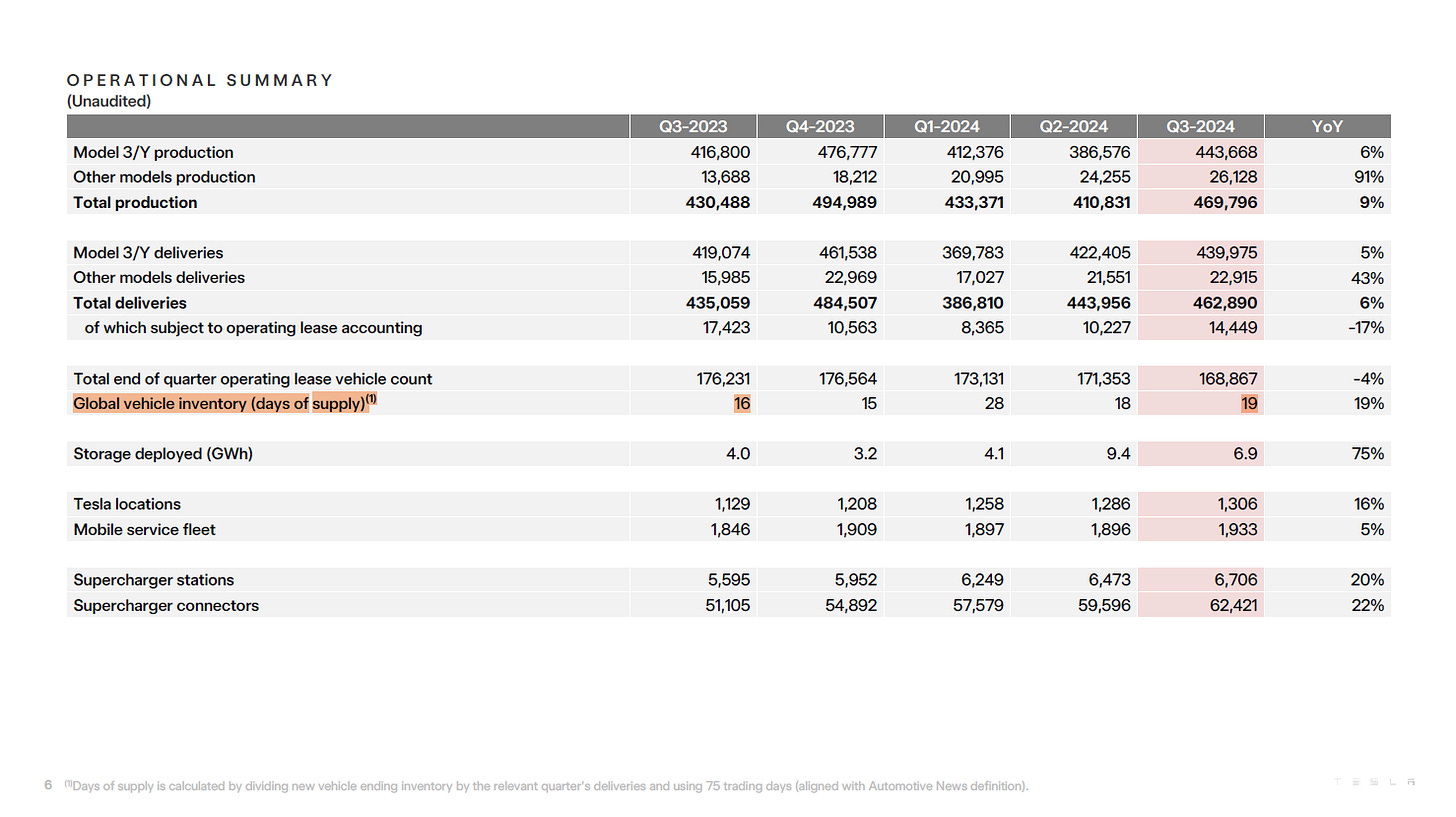
Task: Click Q3-2023 Tesla locations value 1,129
Action: pyautogui.click(x=731, y=504)
